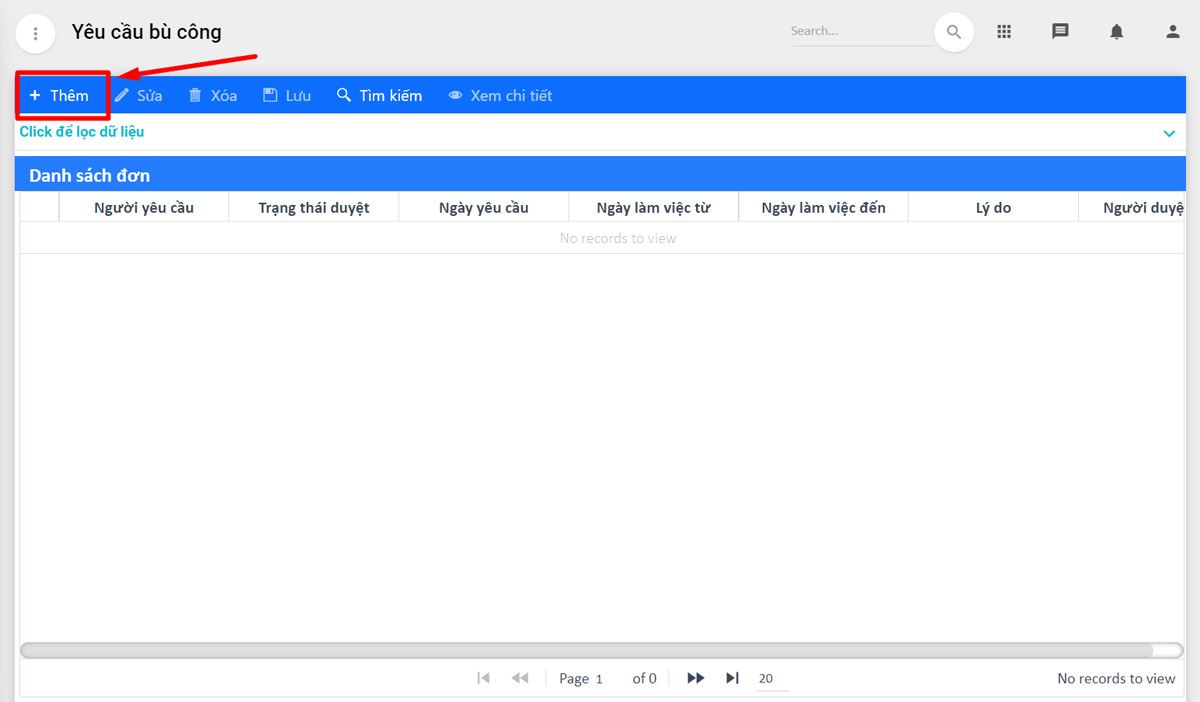This screenshot has width=1200, height=702.
Task: Go to the previous page icon
Action: click(520, 678)
